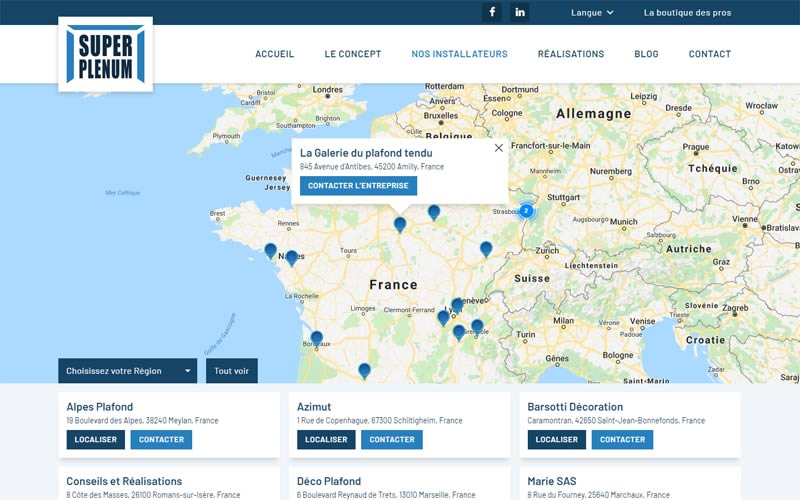Click the Super Plenum logo
Image resolution: width=800 pixels, height=500 pixels.
coord(106,54)
